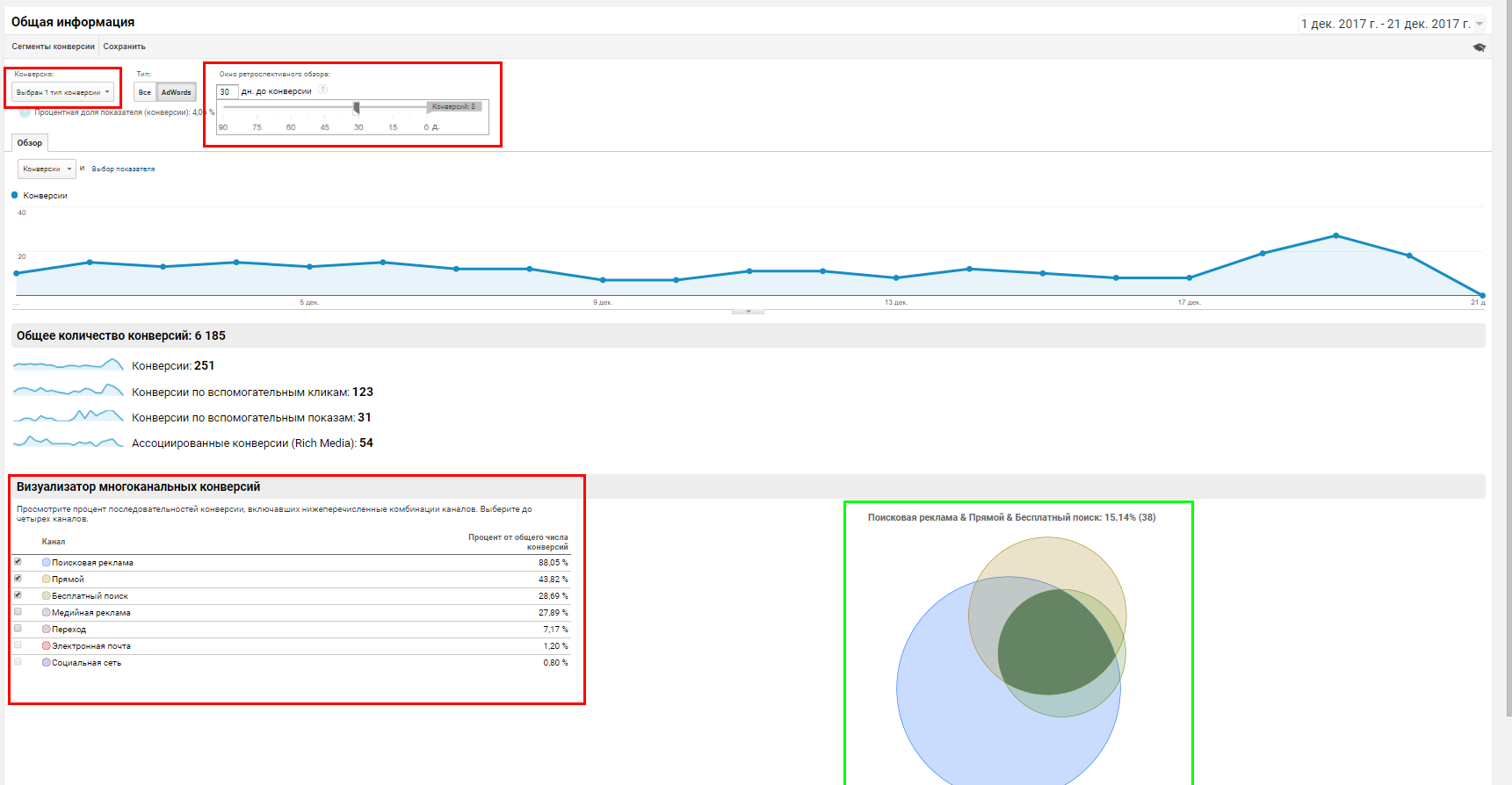This screenshot has height=785, width=1512.
Task: Click the gray circle next to Медийная реклама
Action: click(47, 612)
